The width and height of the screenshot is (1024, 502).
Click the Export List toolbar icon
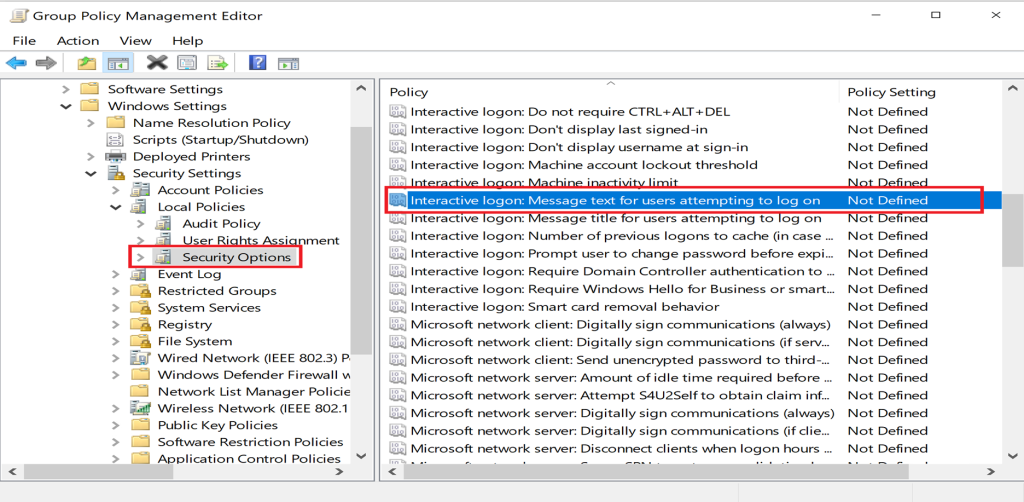coord(218,63)
